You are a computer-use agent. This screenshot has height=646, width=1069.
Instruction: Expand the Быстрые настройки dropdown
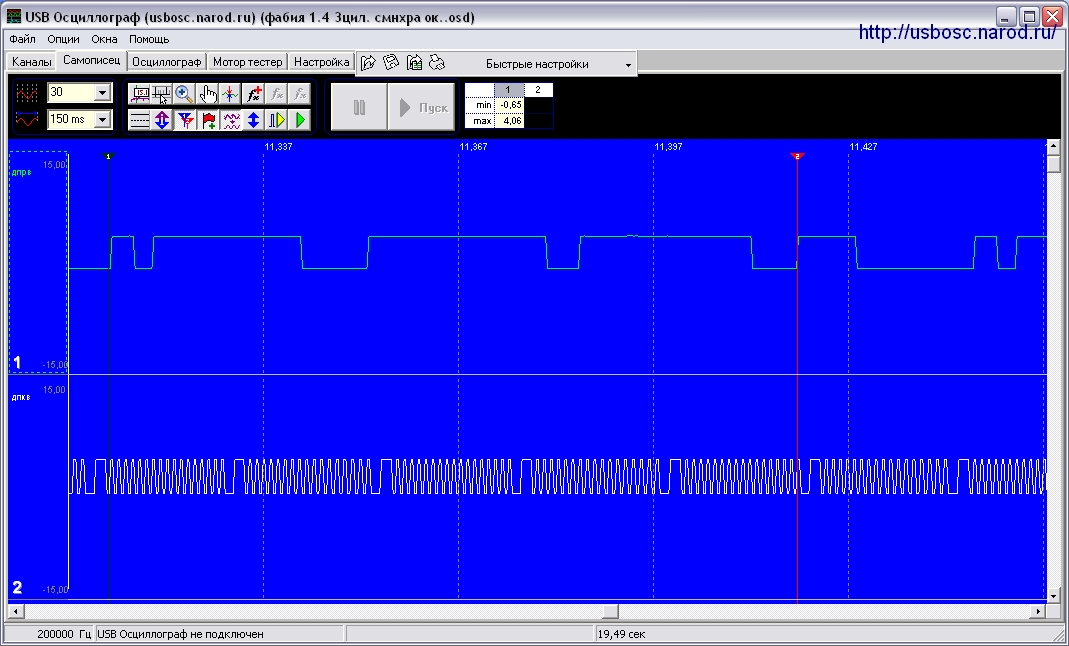coord(627,65)
